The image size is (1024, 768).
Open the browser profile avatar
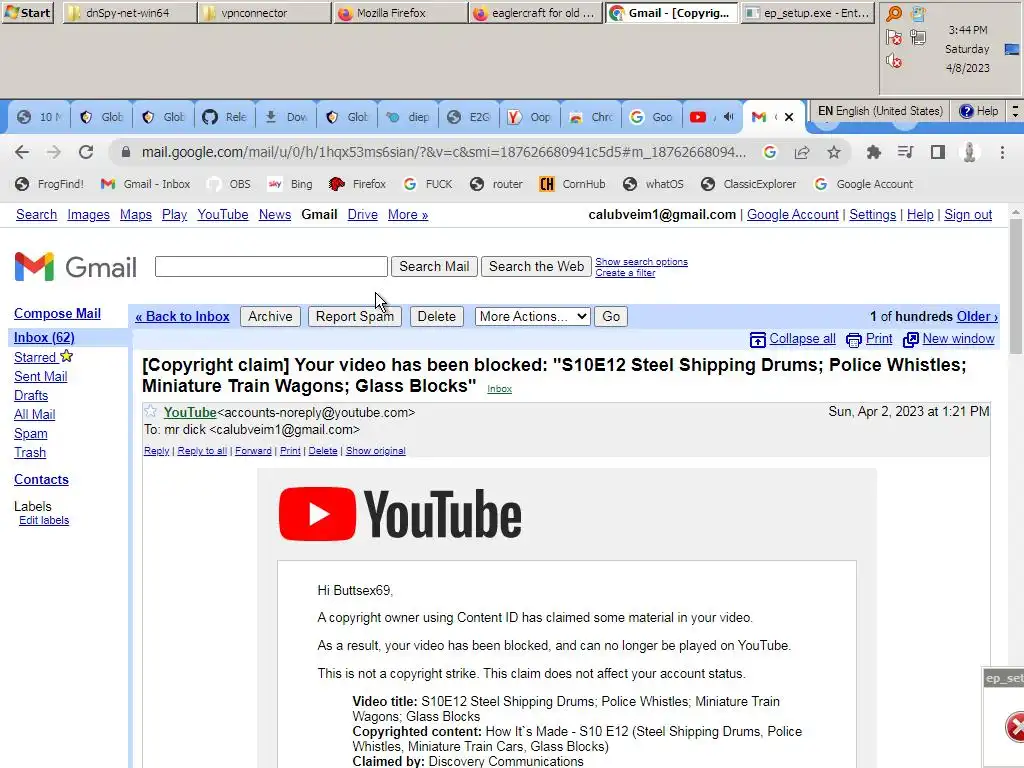[970, 152]
